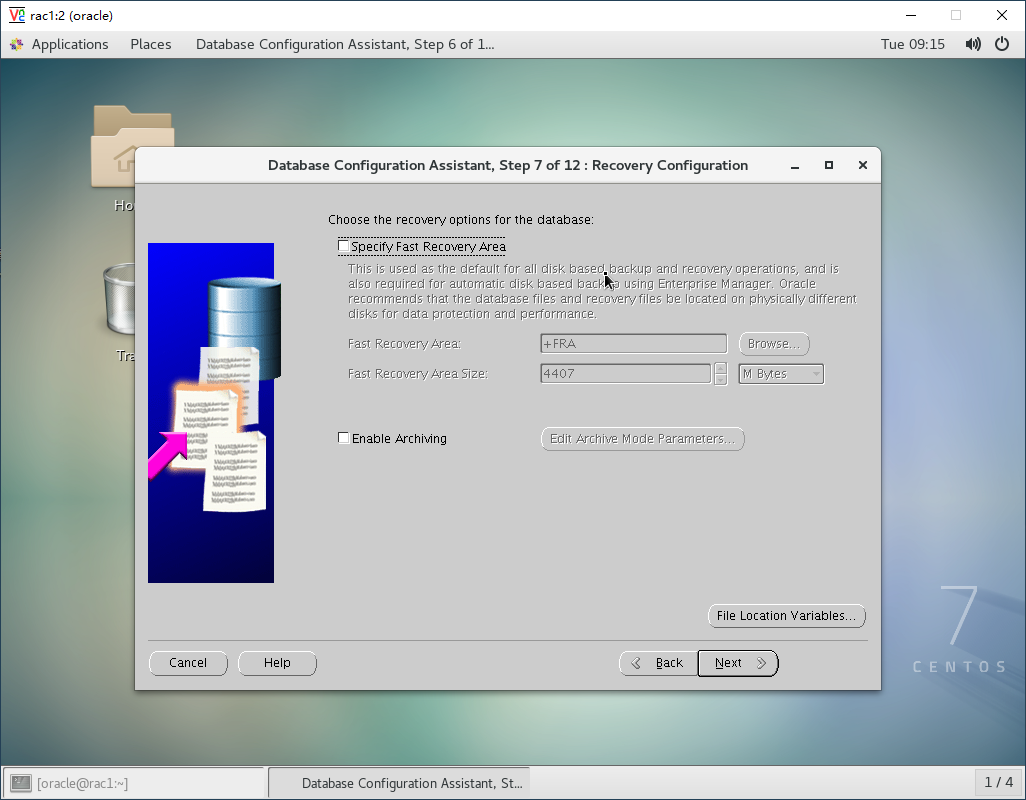The width and height of the screenshot is (1026, 800).
Task: Click the volume speaker icon
Action: pos(973,44)
